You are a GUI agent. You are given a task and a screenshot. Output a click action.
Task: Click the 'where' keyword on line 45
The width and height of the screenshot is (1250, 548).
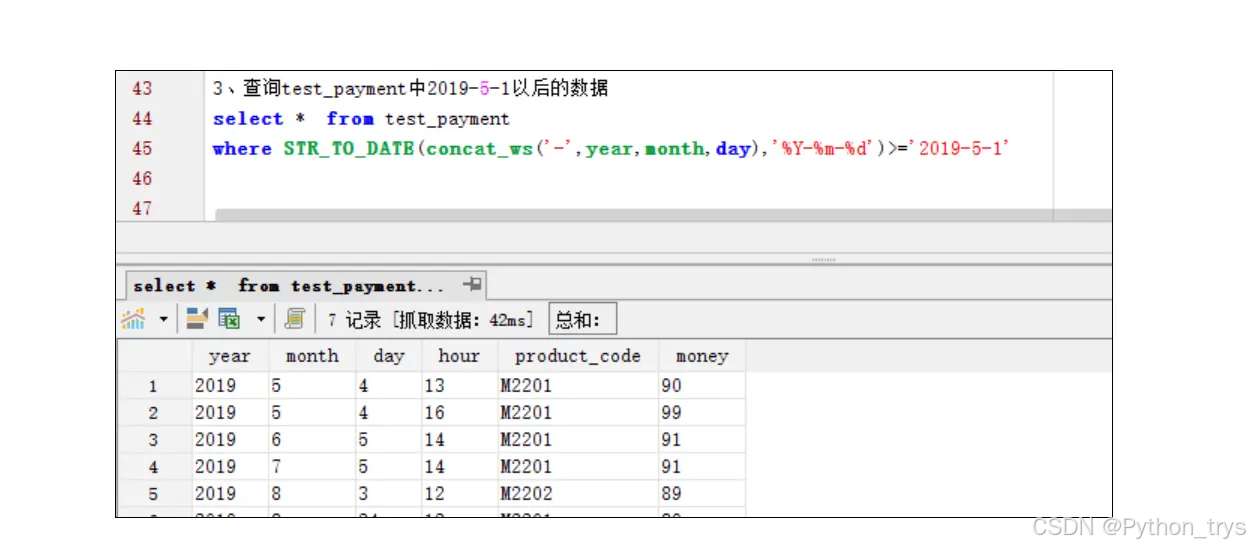click(x=242, y=149)
